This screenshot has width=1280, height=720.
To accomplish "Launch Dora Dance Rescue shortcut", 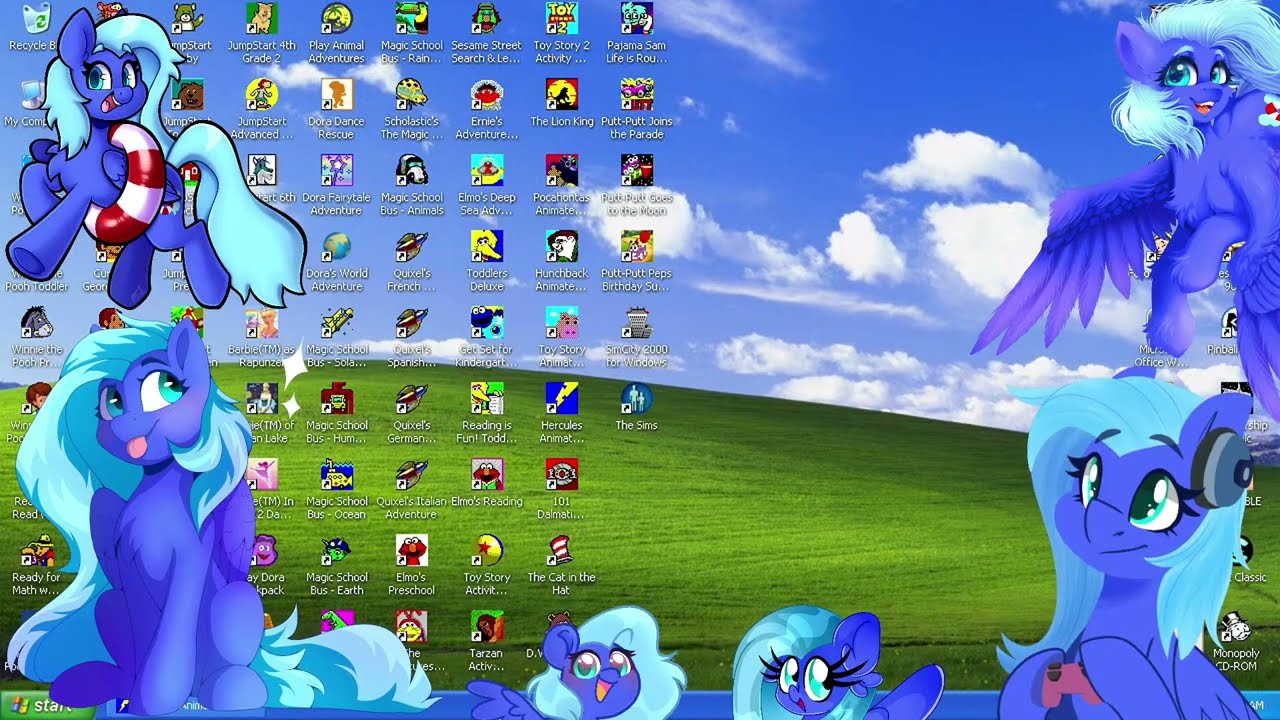I will click(336, 109).
